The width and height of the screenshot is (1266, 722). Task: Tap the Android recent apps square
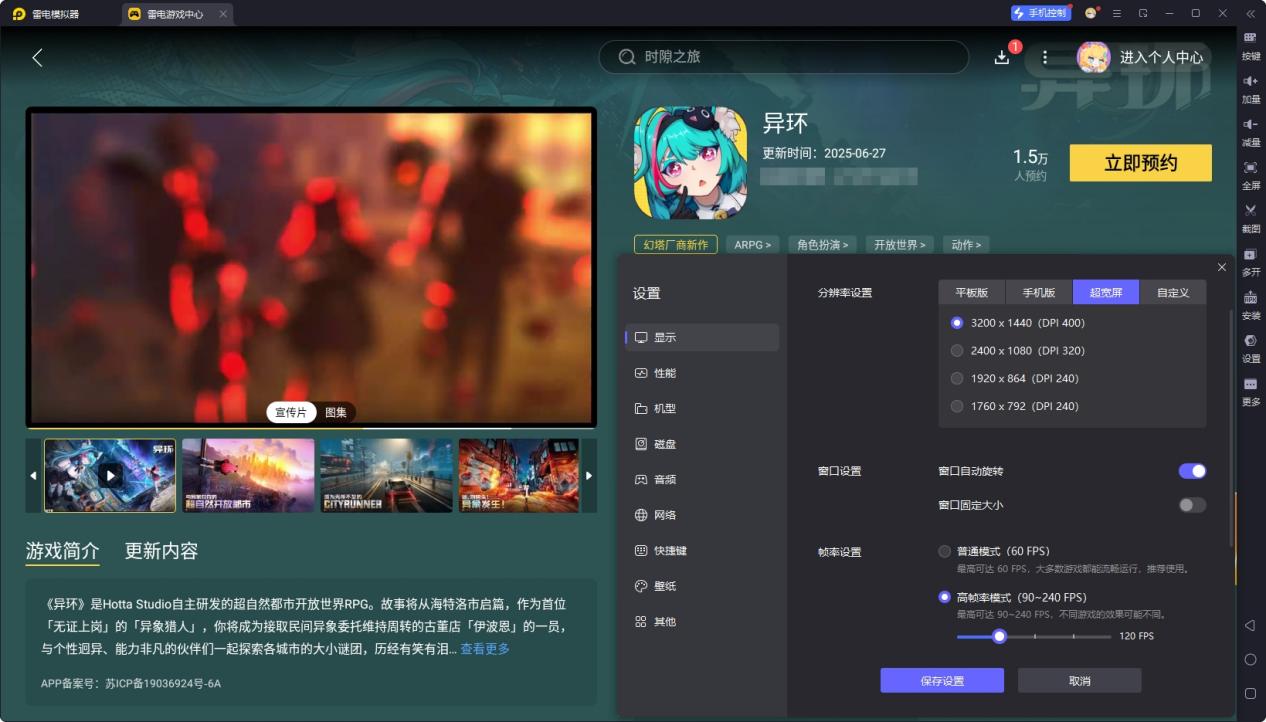click(1250, 693)
